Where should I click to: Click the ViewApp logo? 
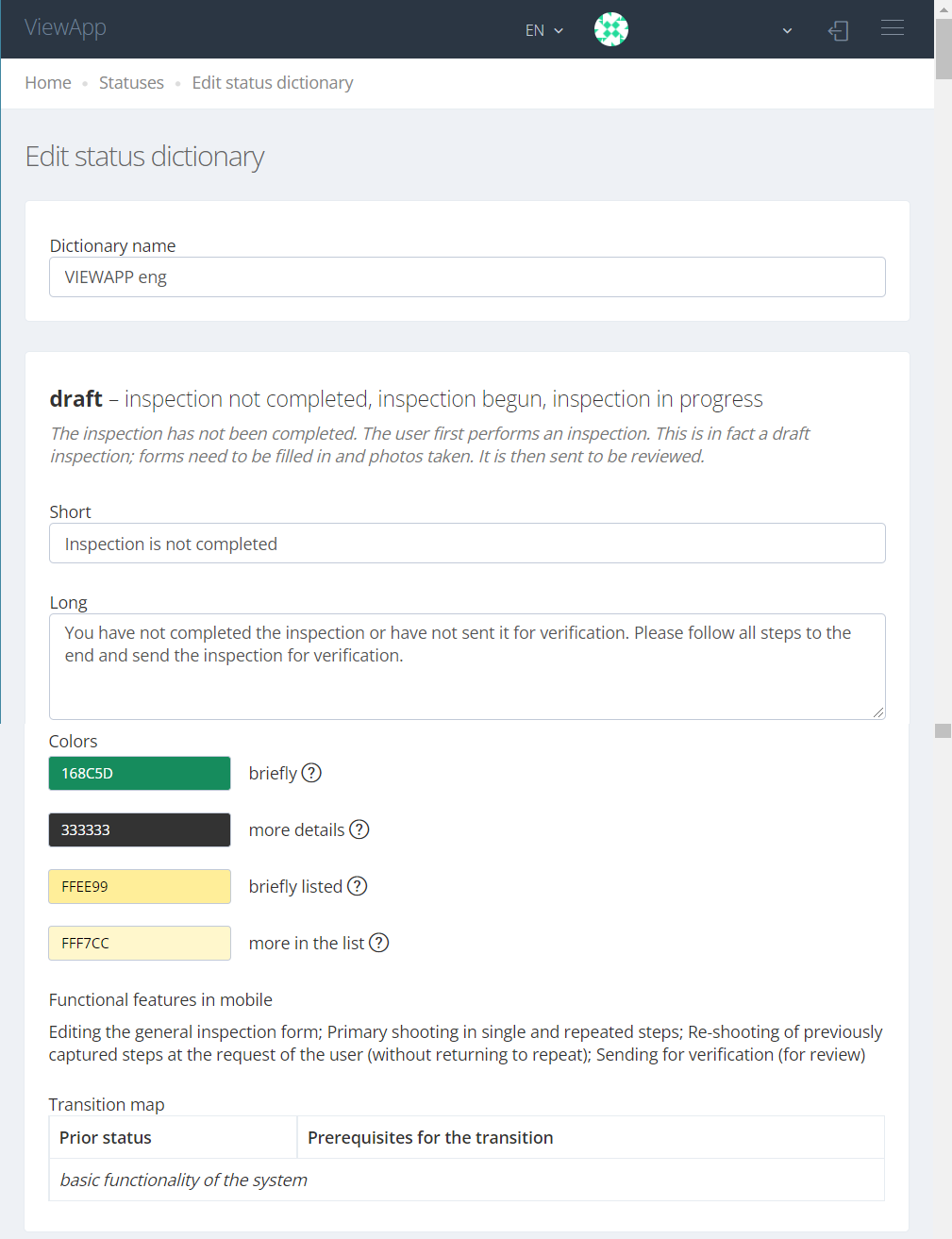pyautogui.click(x=65, y=27)
